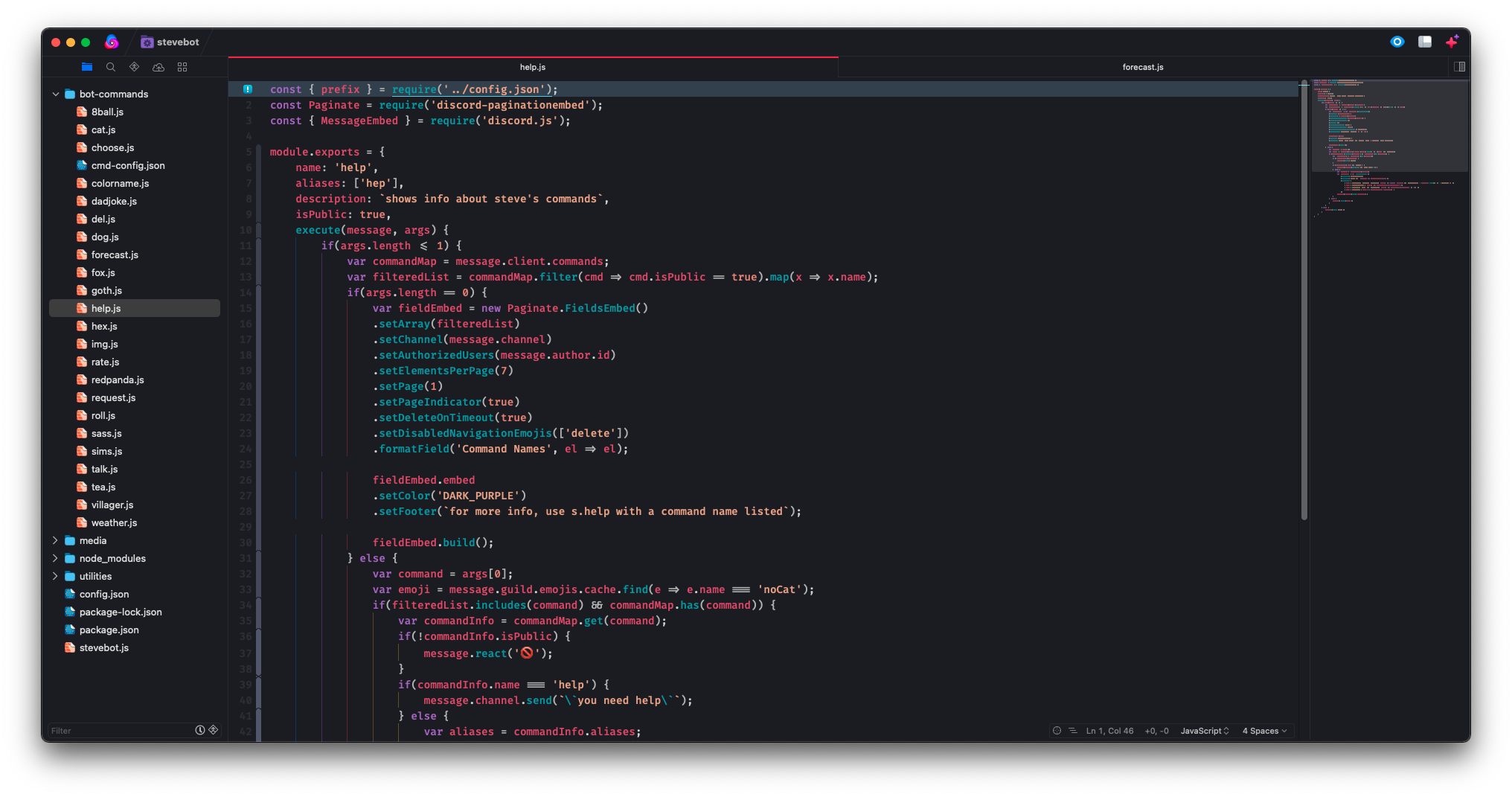1512x797 pixels.
Task: Click the node_modules folder icon
Action: coord(70,558)
